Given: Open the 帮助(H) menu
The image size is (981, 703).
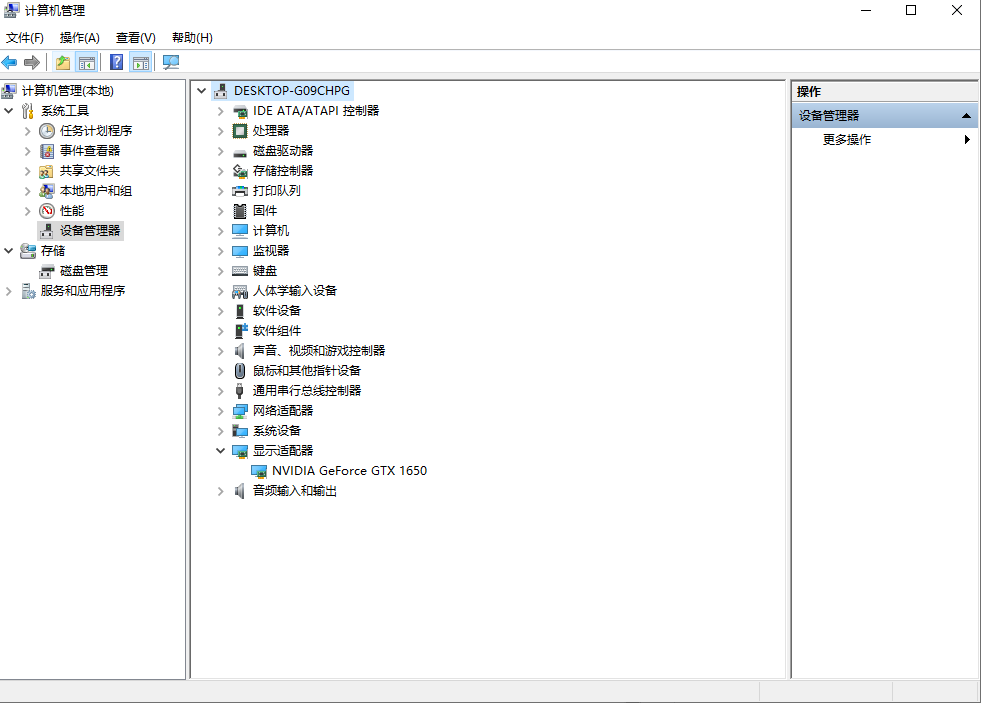Looking at the screenshot, I should pos(192,38).
